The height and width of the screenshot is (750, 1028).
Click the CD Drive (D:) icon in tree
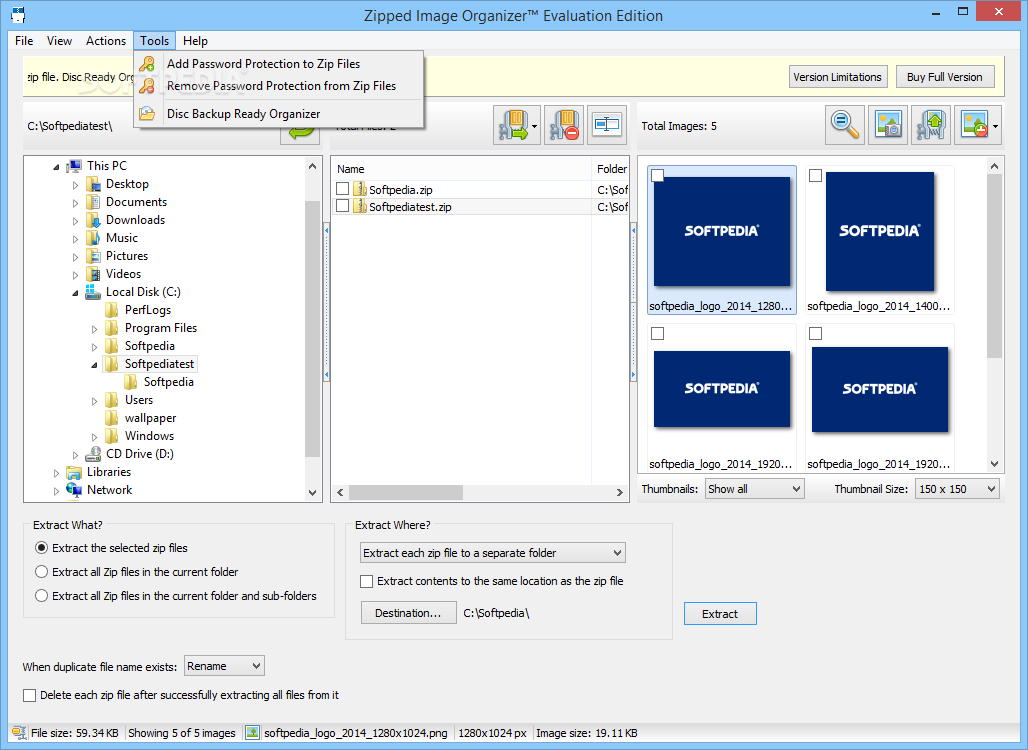click(x=93, y=454)
